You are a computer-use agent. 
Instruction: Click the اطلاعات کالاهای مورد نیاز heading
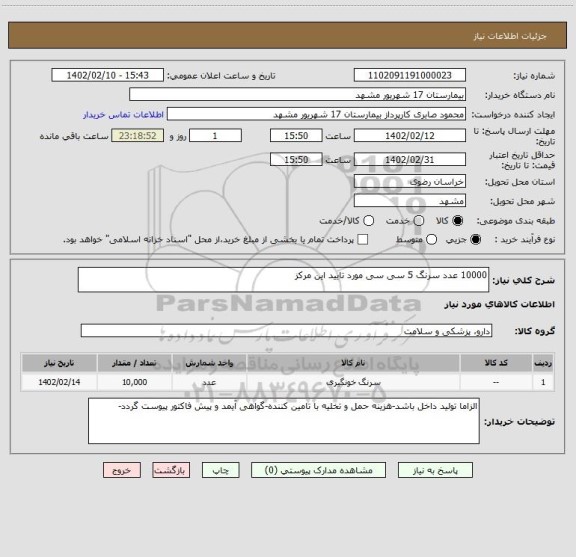(x=500, y=305)
